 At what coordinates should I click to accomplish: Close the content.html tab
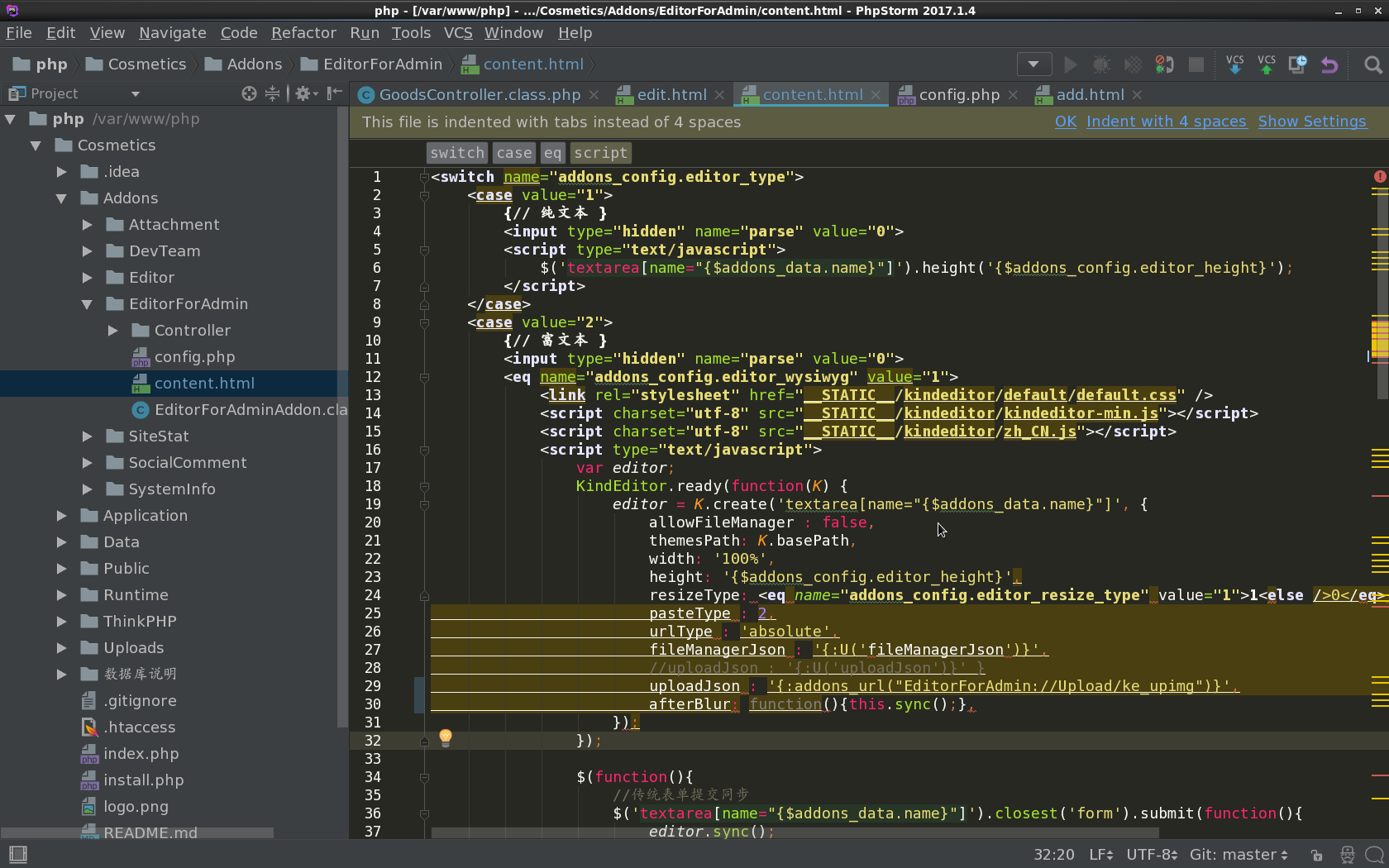tap(876, 95)
